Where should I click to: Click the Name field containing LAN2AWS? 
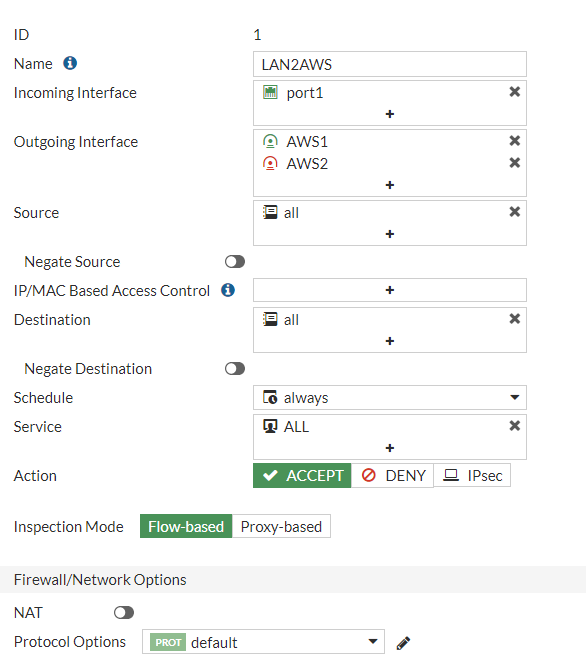click(390, 64)
